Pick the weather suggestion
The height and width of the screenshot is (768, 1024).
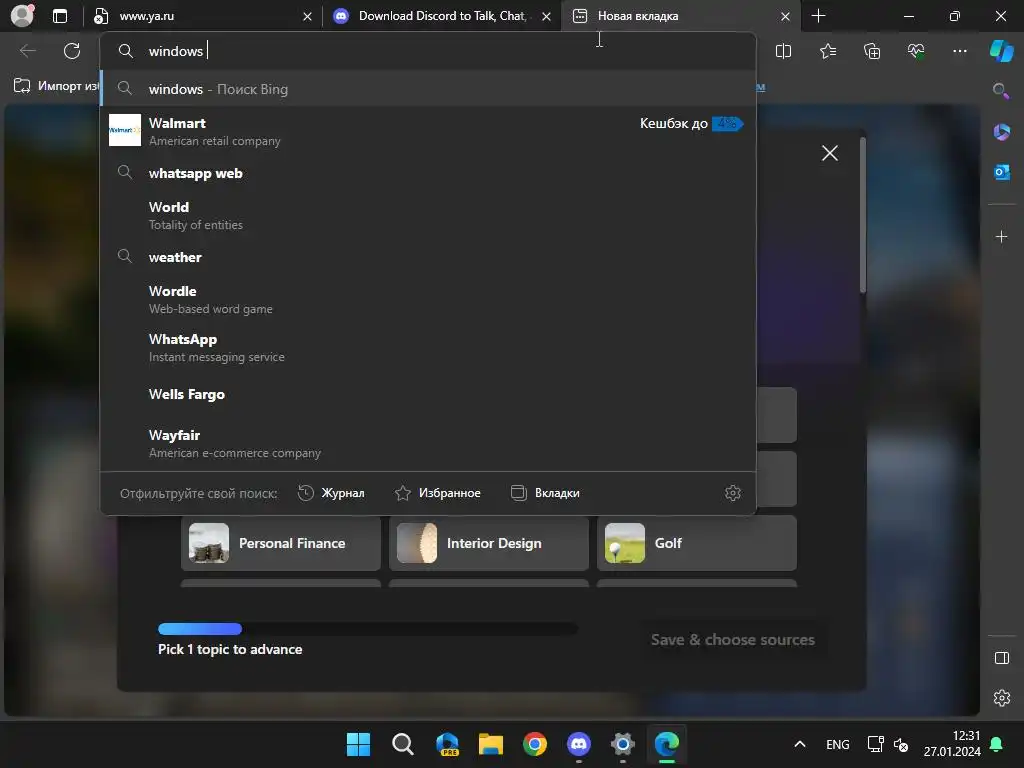[x=428, y=257]
